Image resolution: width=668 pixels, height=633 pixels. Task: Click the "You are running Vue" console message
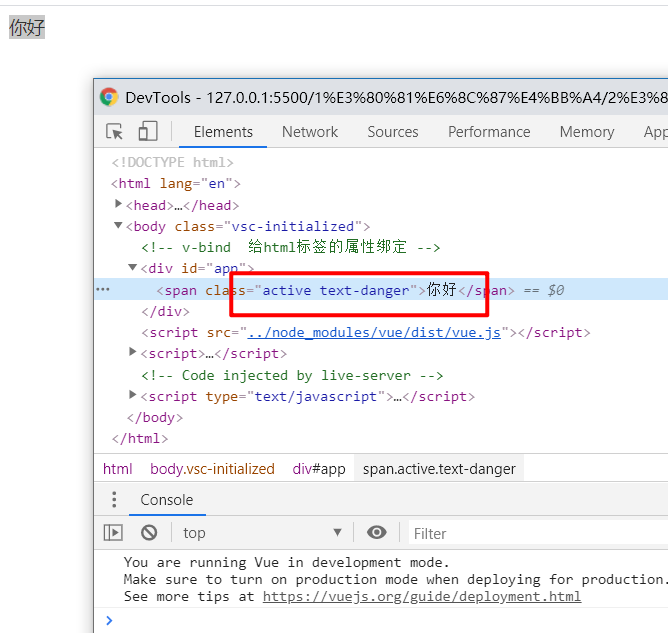click(286, 562)
